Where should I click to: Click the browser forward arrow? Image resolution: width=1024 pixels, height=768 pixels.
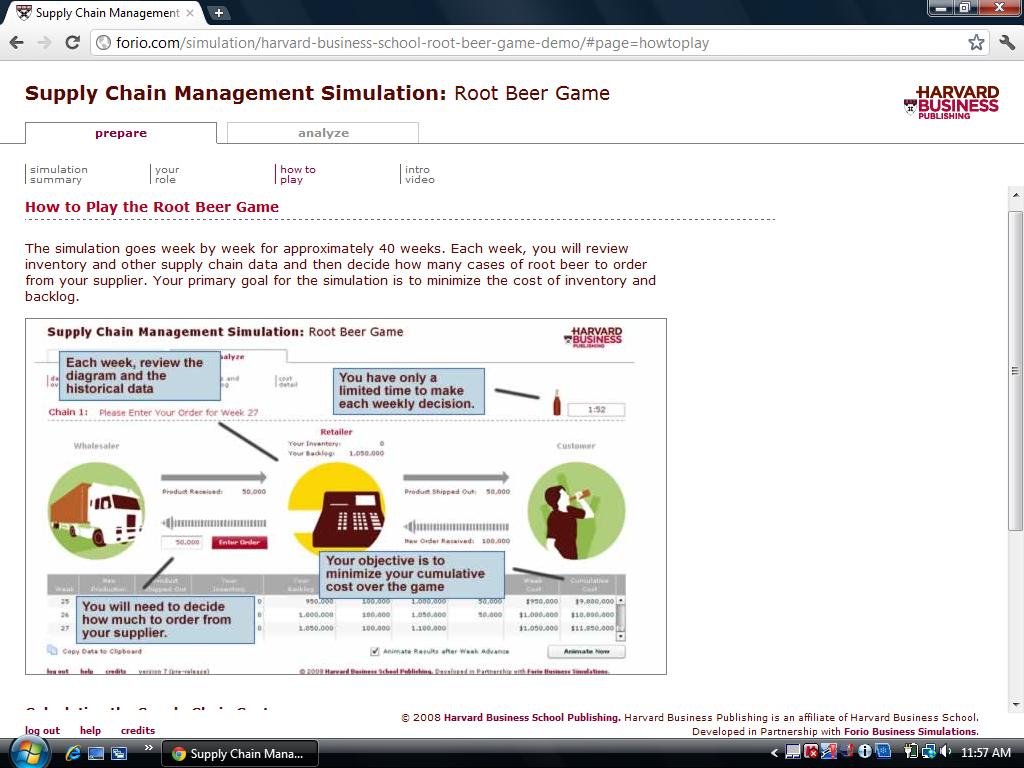(x=44, y=43)
